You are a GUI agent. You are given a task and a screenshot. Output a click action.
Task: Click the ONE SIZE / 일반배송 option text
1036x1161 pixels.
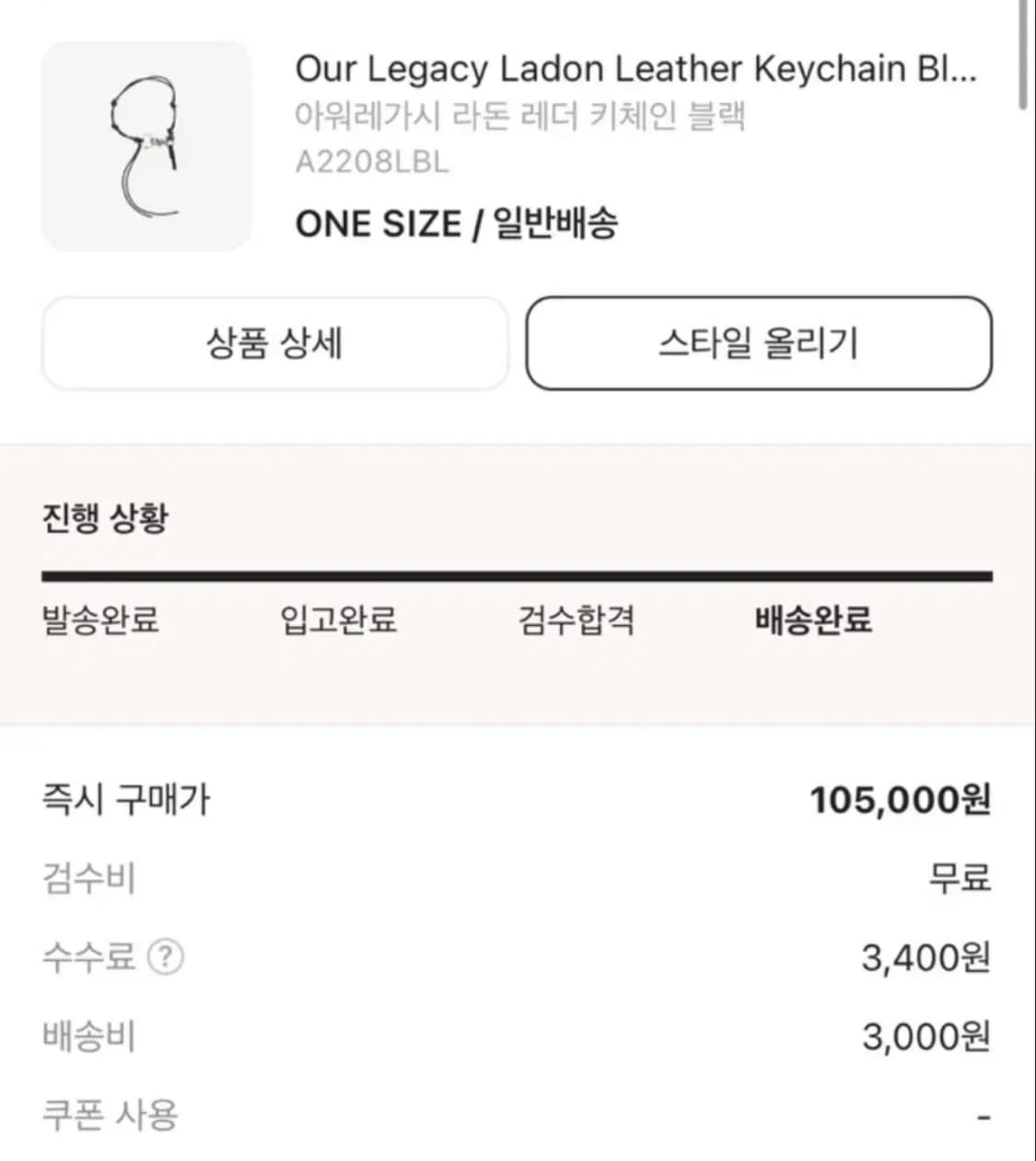457,224
